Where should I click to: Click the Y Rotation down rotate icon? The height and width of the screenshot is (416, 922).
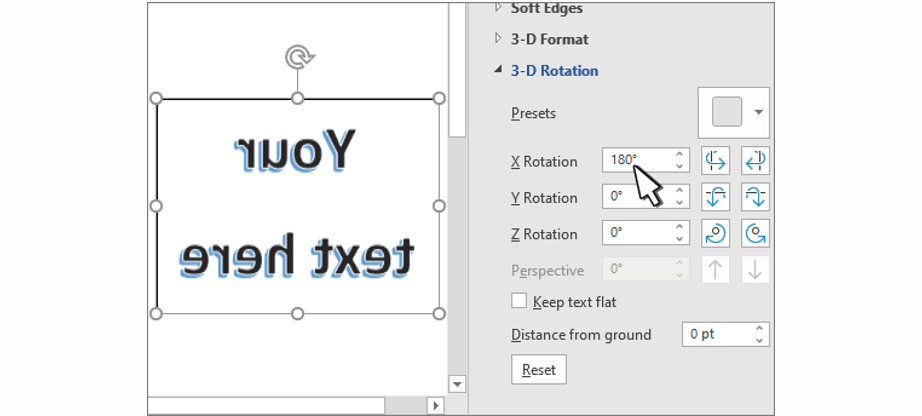[755, 197]
